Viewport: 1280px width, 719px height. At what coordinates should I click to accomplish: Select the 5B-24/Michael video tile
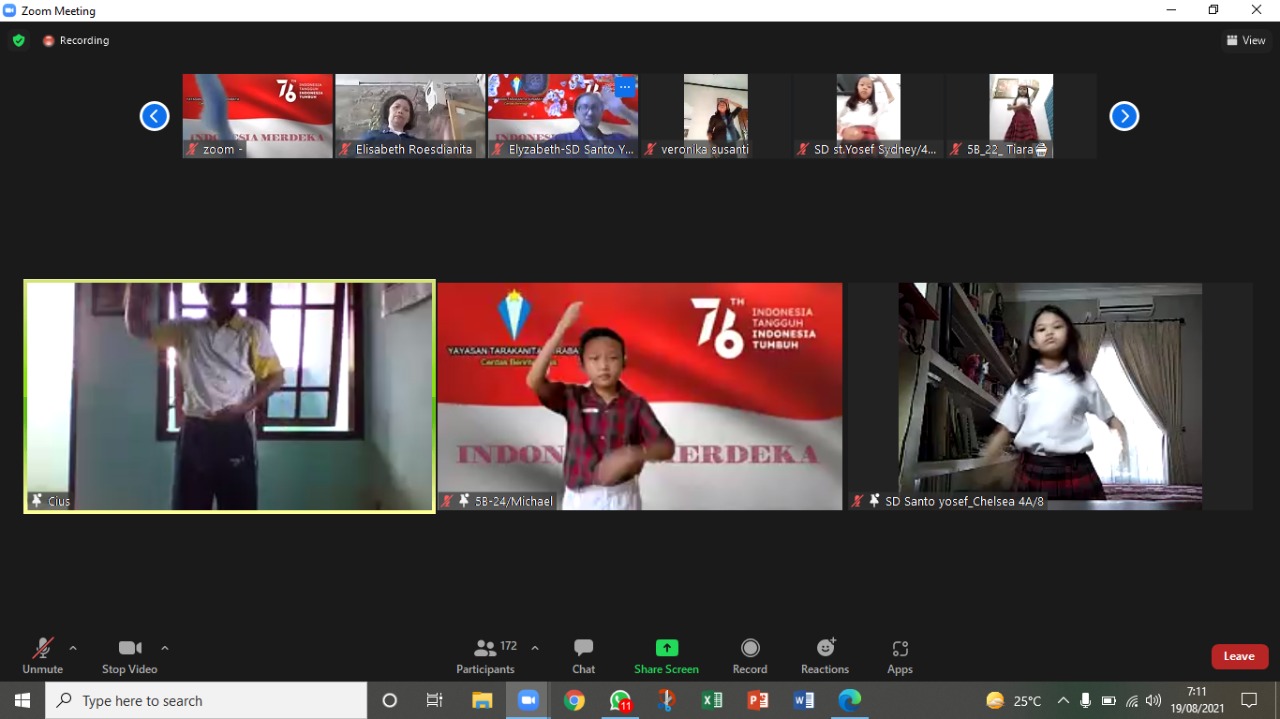[x=640, y=396]
